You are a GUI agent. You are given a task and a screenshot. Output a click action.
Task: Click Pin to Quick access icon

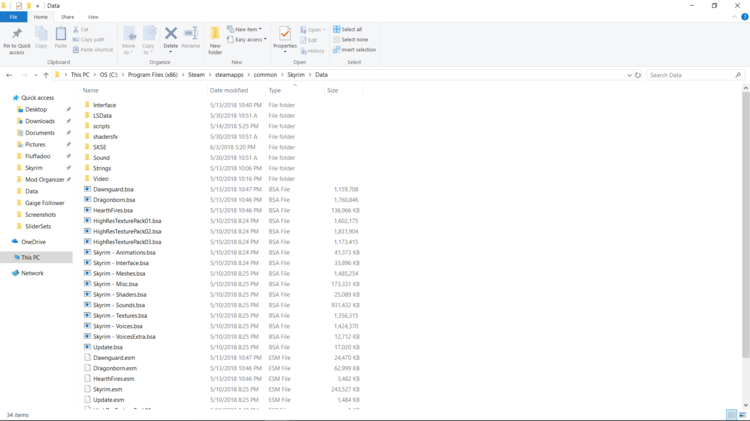[17, 34]
